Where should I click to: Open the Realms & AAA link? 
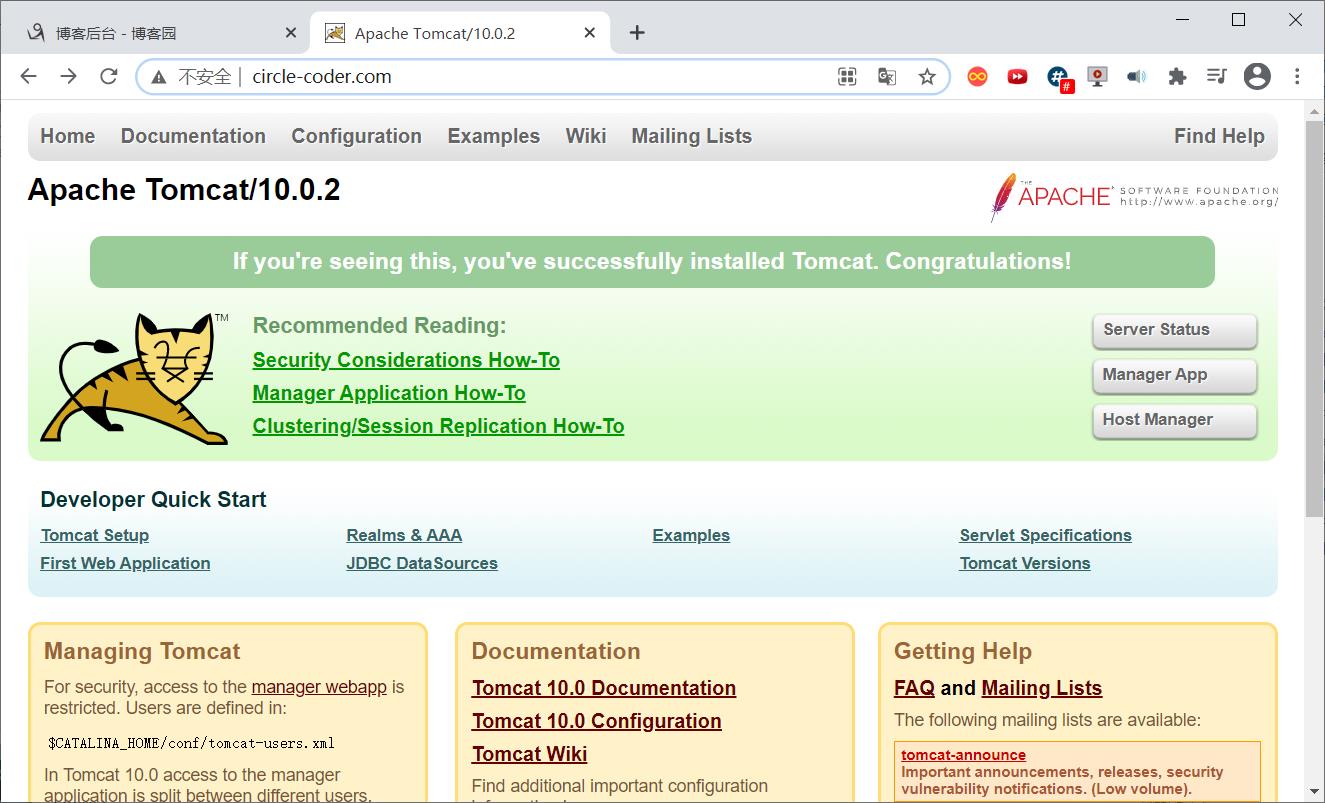point(404,535)
